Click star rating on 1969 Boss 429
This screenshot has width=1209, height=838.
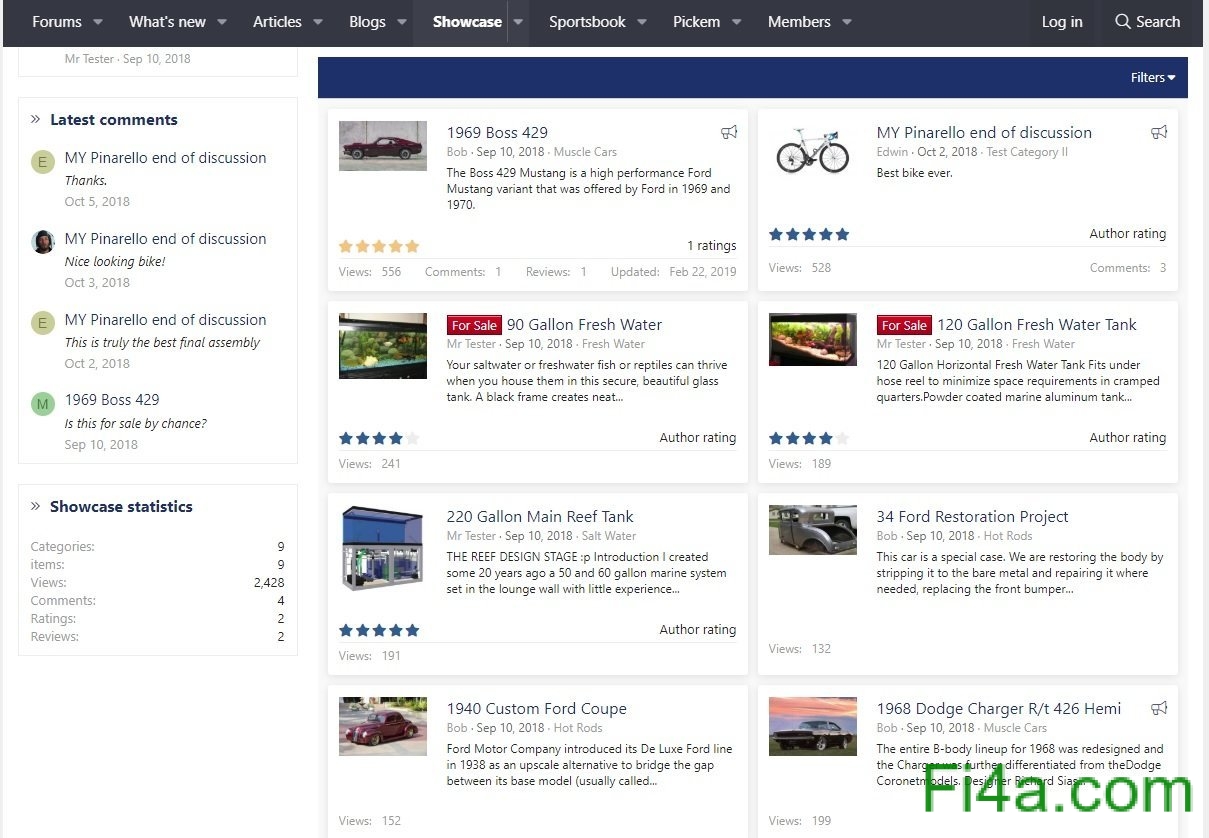click(x=379, y=246)
